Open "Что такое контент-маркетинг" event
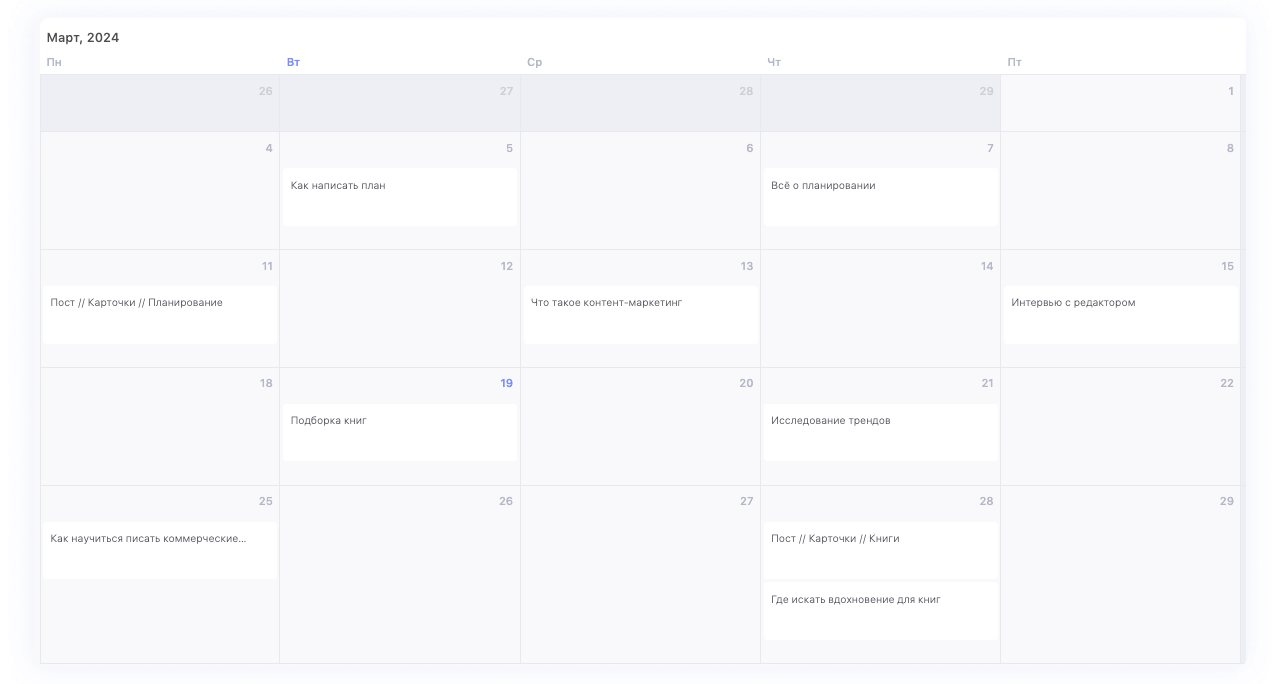This screenshot has width=1279, height=684. pyautogui.click(x=640, y=315)
